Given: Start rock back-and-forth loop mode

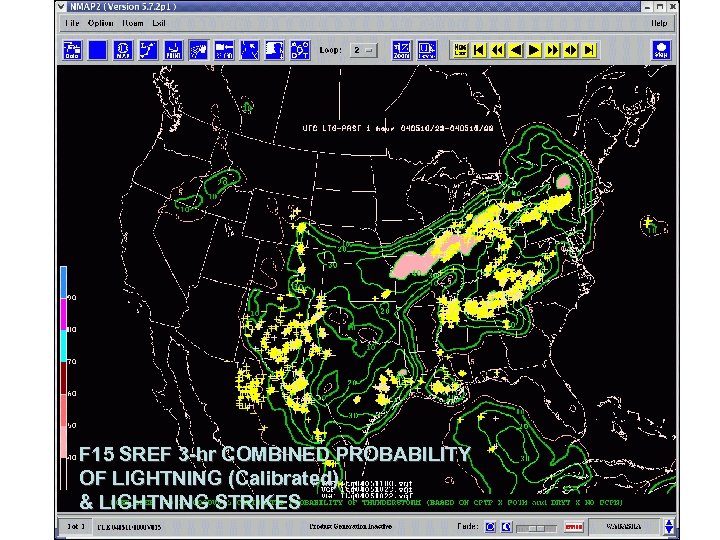Looking at the screenshot, I should [x=571, y=50].
